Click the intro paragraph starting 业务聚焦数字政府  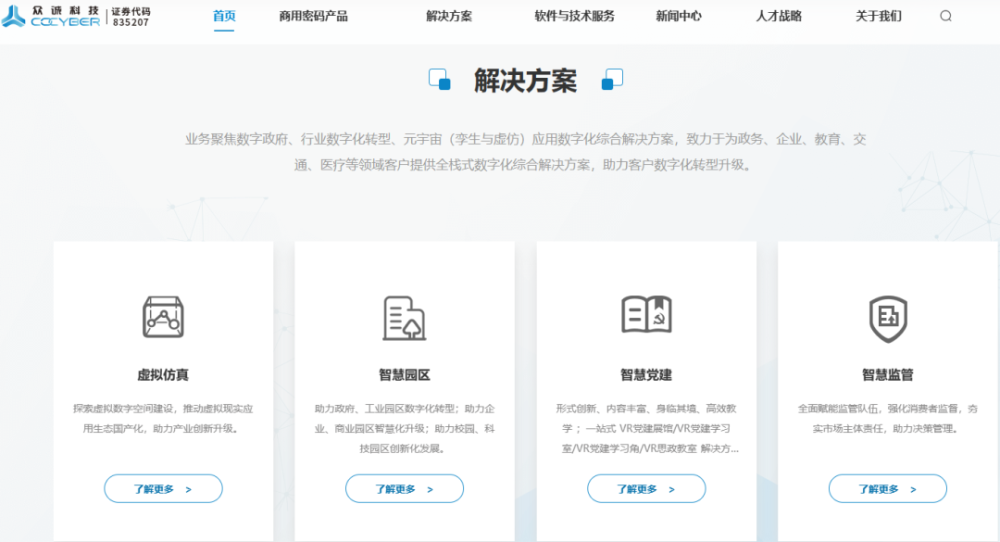point(526,152)
